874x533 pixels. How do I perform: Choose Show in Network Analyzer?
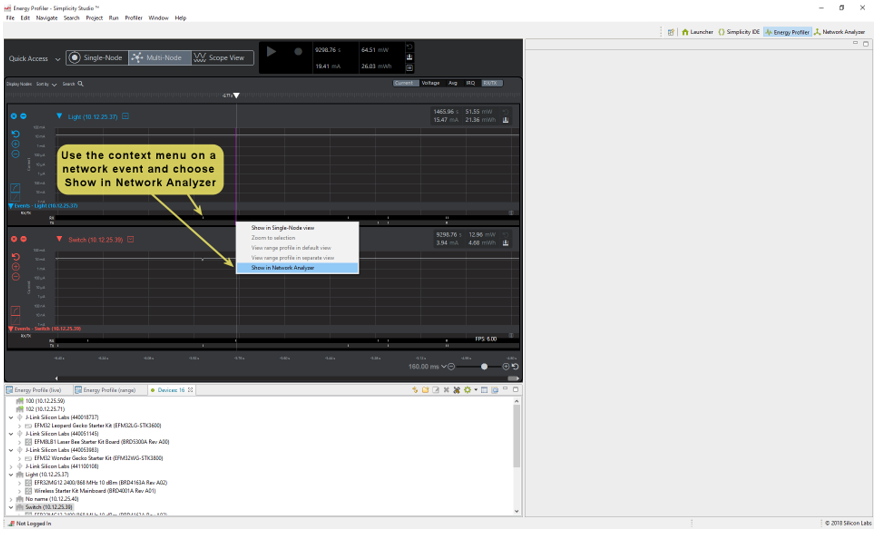point(297,268)
